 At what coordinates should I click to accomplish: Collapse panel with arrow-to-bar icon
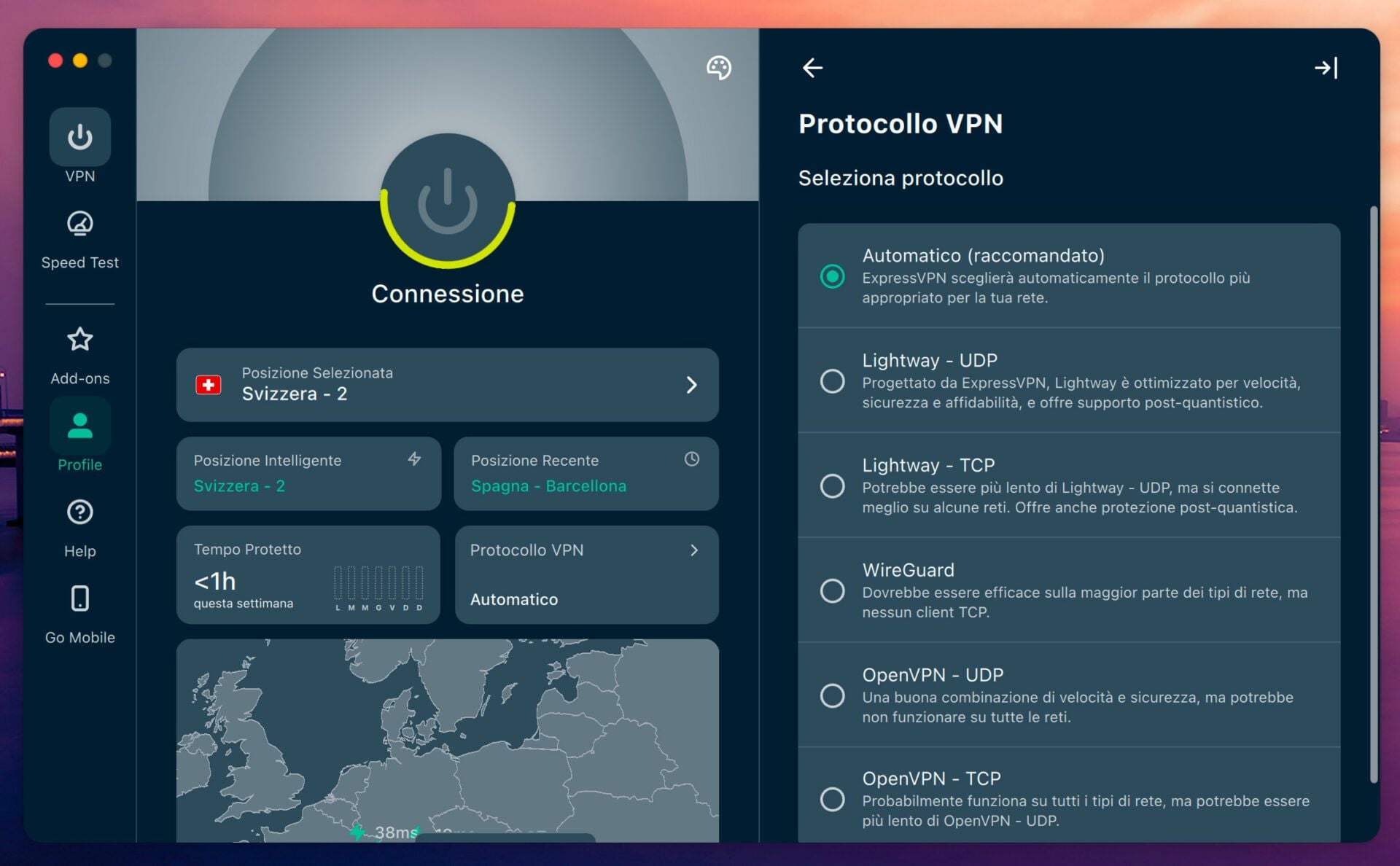pyautogui.click(x=1326, y=68)
